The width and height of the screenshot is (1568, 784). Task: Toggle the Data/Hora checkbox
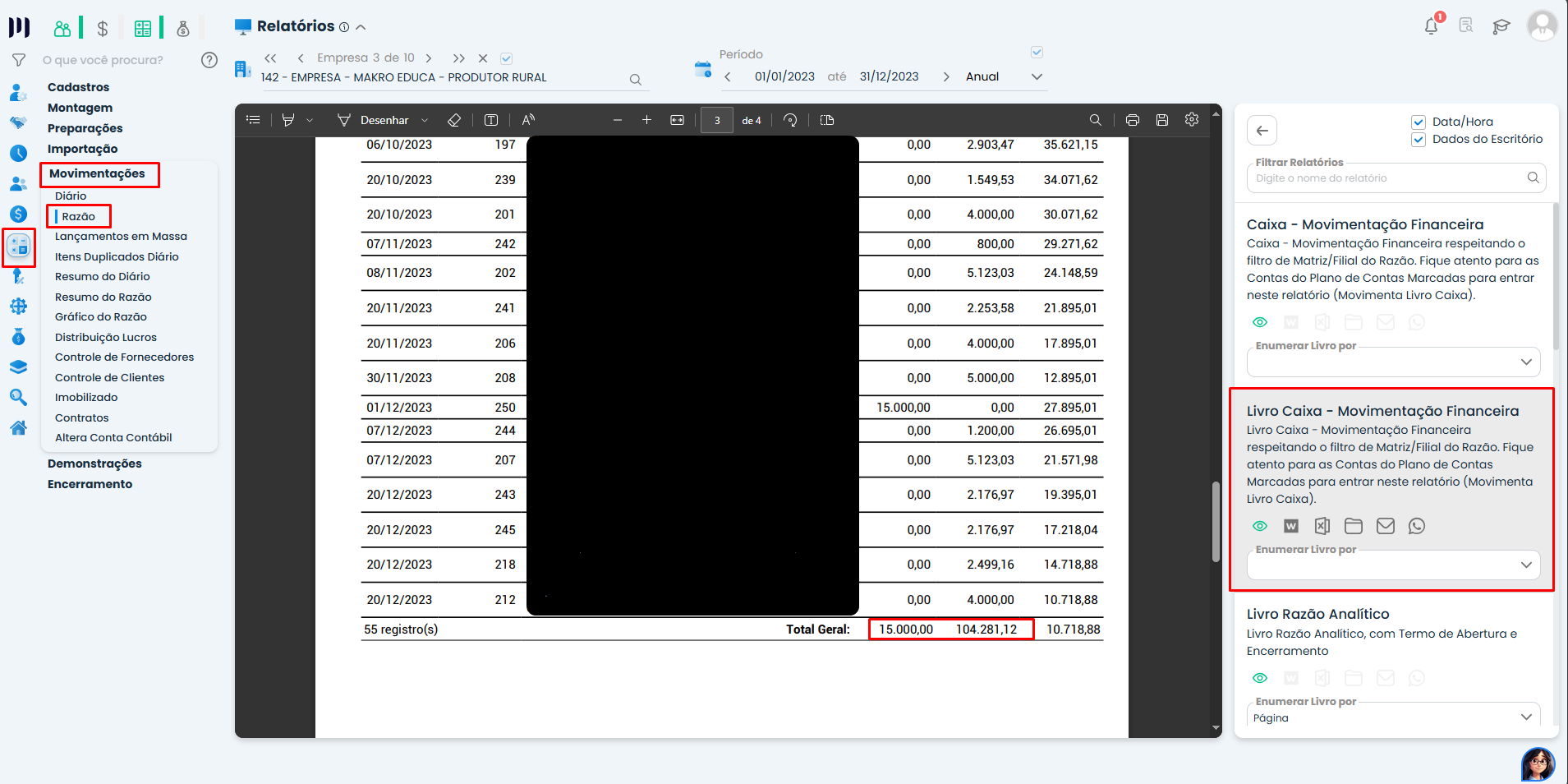coord(1419,122)
